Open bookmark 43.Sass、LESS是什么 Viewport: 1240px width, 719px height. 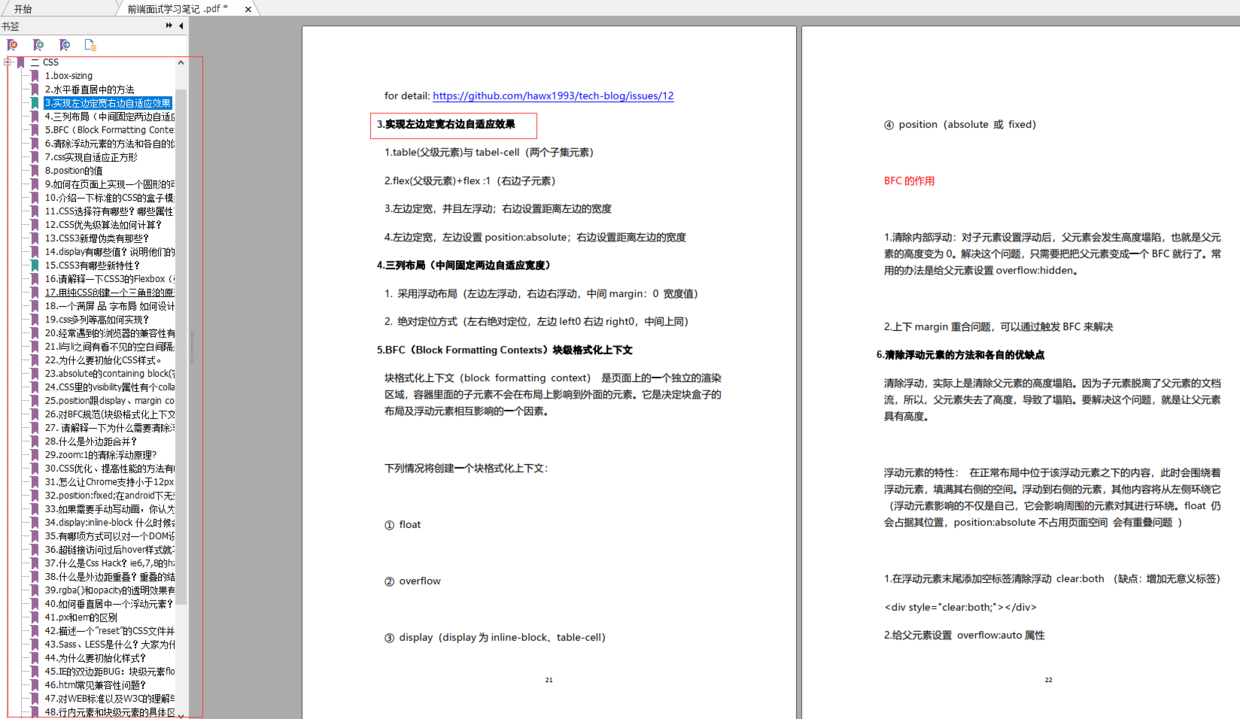tap(109, 644)
